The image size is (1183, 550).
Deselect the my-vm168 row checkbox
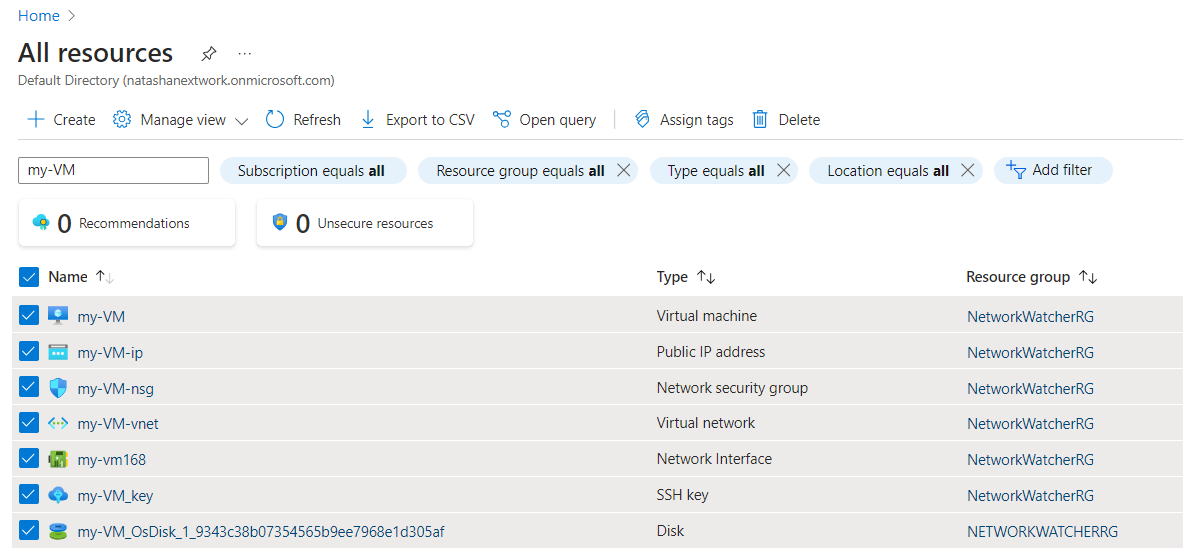(29, 459)
